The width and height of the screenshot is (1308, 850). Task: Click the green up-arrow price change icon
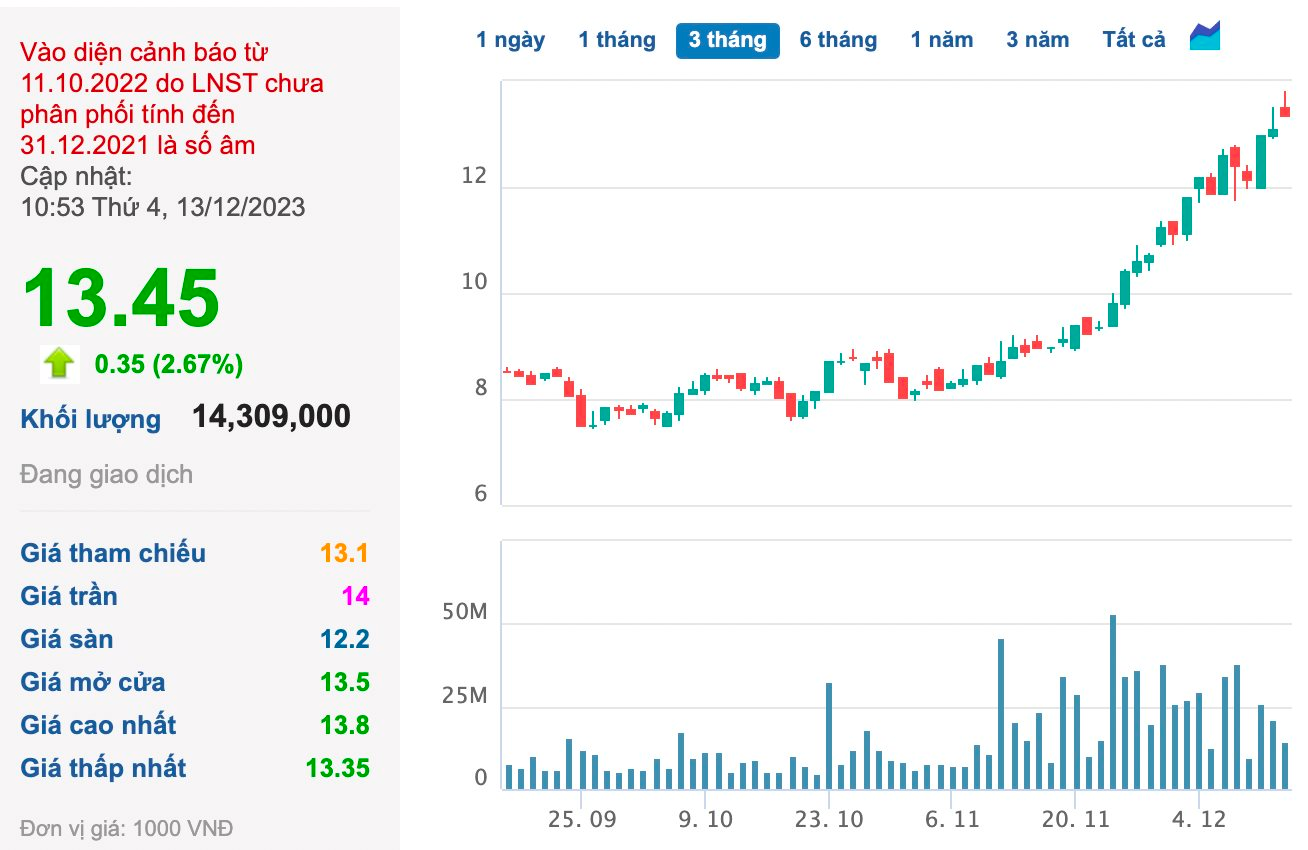pos(60,363)
